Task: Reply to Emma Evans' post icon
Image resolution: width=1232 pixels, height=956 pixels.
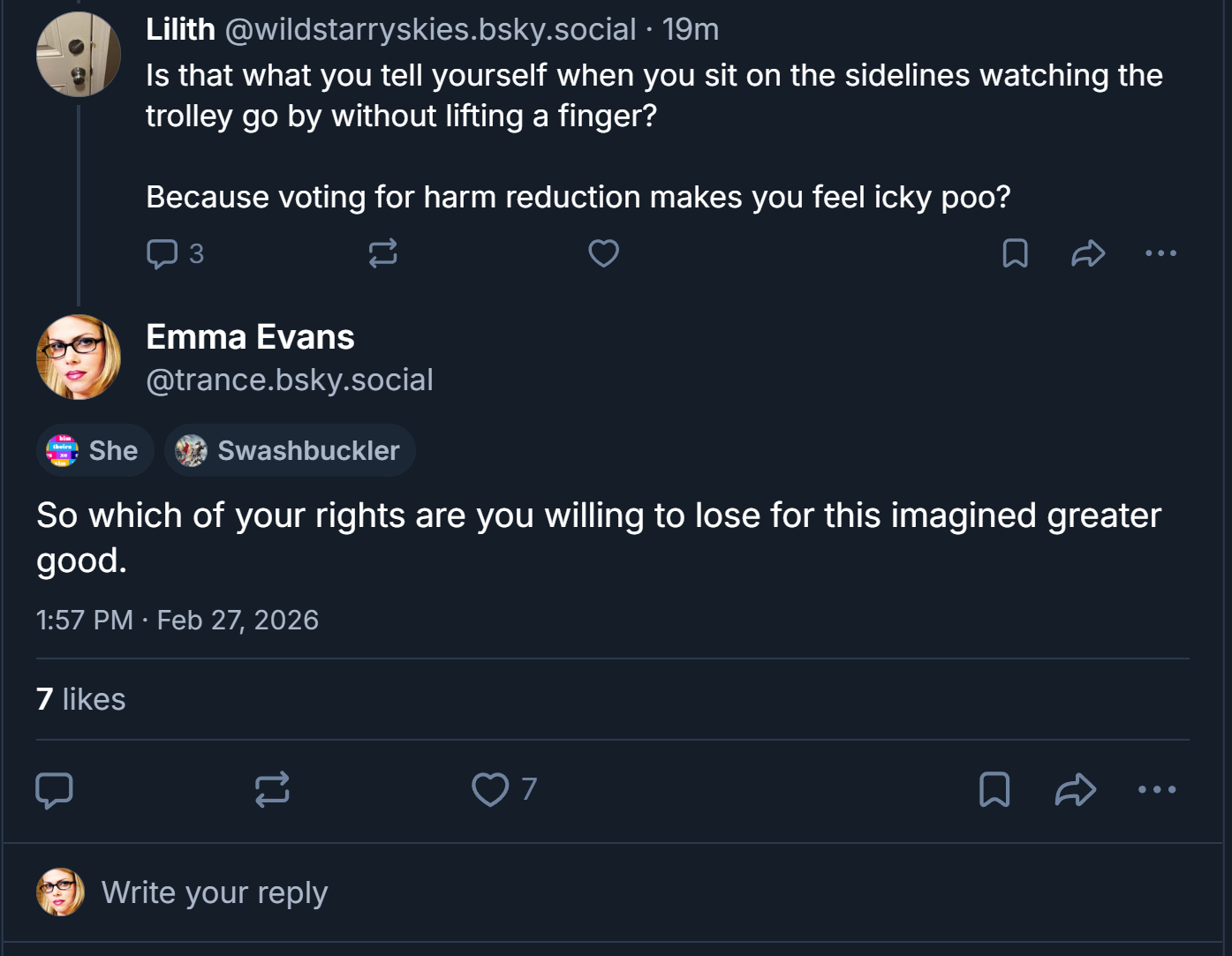Action: coord(54,790)
